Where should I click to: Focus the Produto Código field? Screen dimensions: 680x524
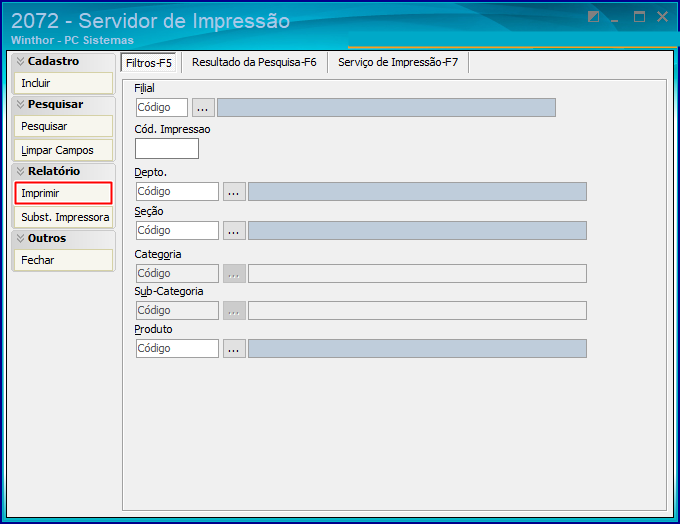tap(177, 348)
